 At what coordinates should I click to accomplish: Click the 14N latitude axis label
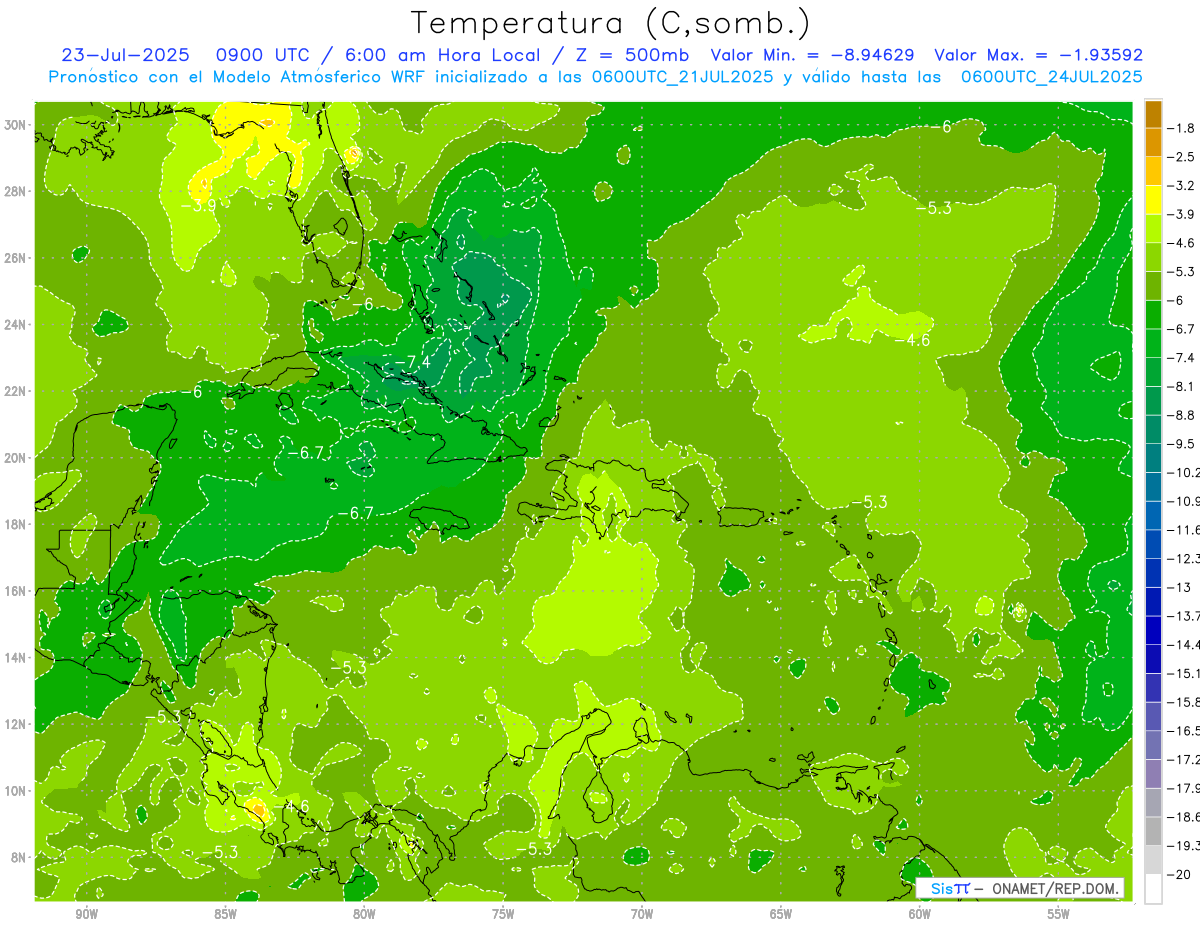(x=17, y=658)
